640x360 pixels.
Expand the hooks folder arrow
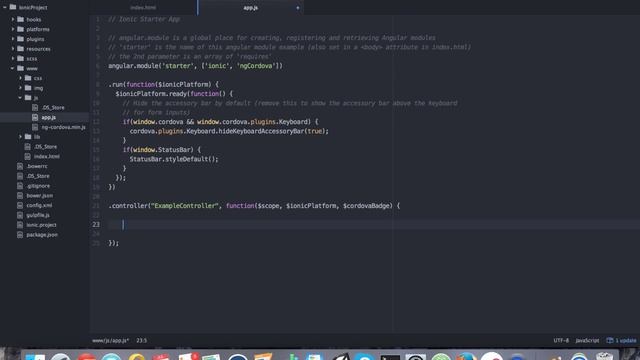(x=13, y=19)
